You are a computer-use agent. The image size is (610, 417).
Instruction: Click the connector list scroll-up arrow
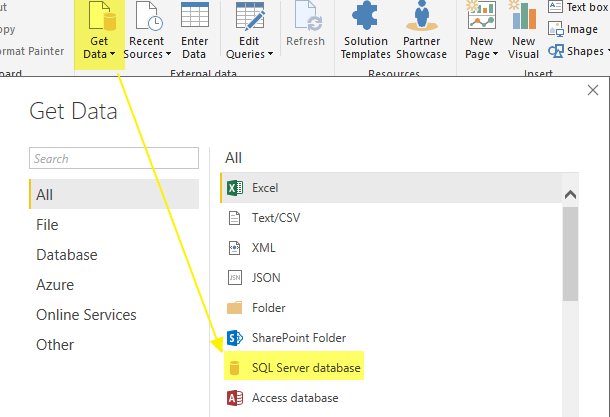[570, 194]
